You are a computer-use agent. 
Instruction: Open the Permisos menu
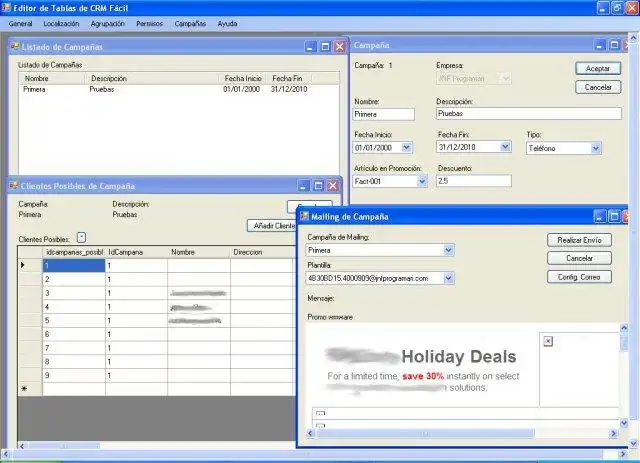(x=149, y=24)
